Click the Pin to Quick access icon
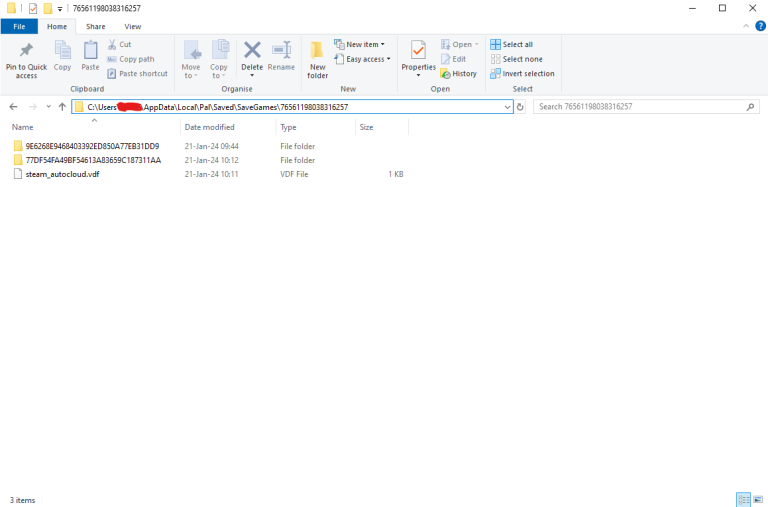The width and height of the screenshot is (768, 507). click(26, 58)
